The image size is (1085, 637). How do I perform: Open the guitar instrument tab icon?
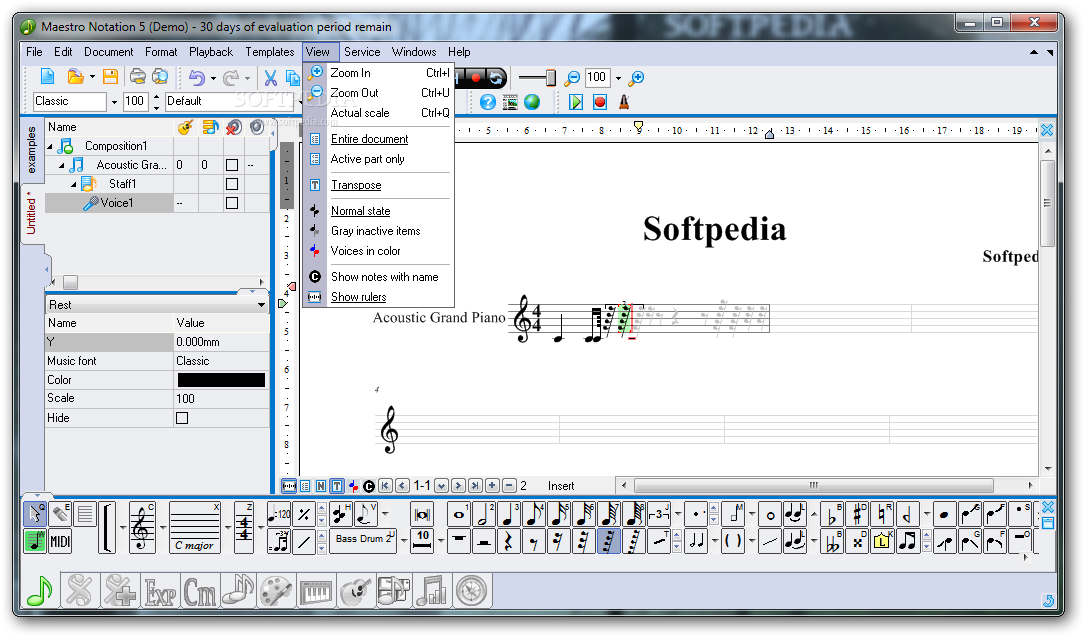click(356, 591)
